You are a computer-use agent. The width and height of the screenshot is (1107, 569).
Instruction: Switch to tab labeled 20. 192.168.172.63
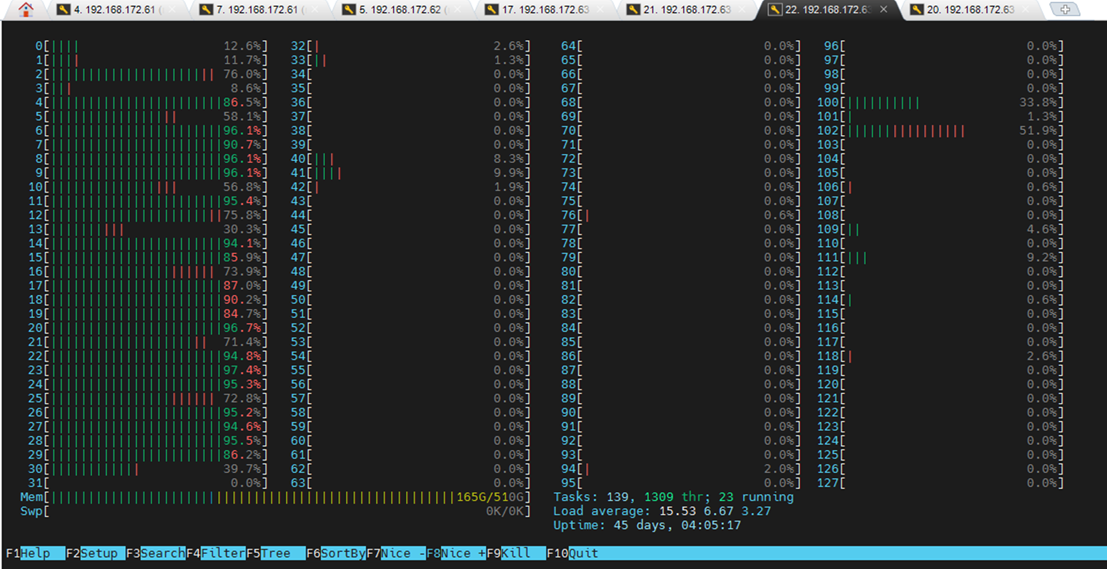click(x=970, y=10)
